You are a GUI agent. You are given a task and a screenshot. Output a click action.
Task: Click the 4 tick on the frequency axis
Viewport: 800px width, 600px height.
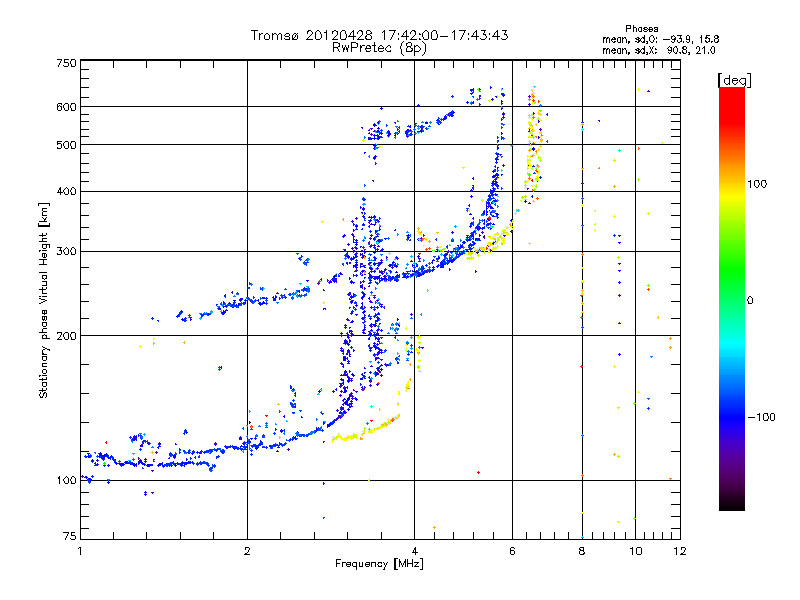pos(414,551)
